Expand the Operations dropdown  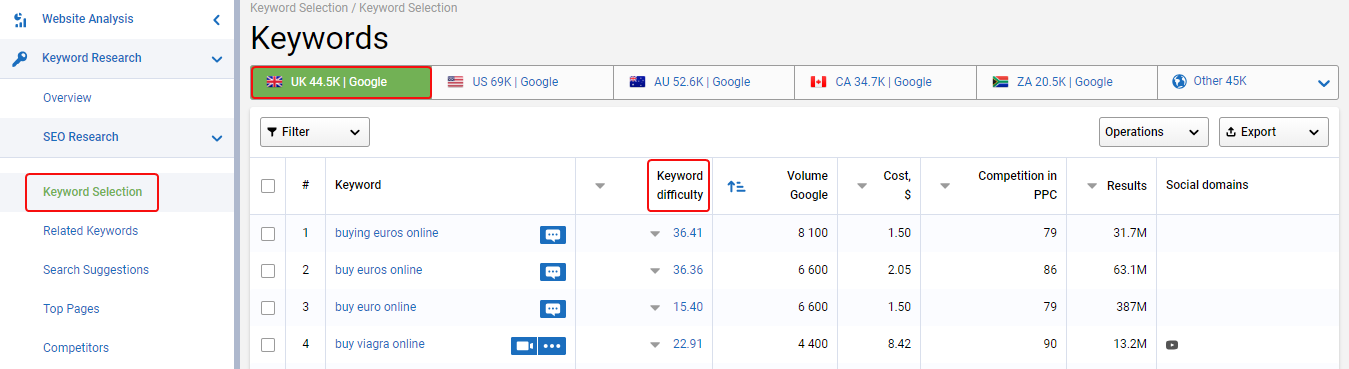(1153, 132)
